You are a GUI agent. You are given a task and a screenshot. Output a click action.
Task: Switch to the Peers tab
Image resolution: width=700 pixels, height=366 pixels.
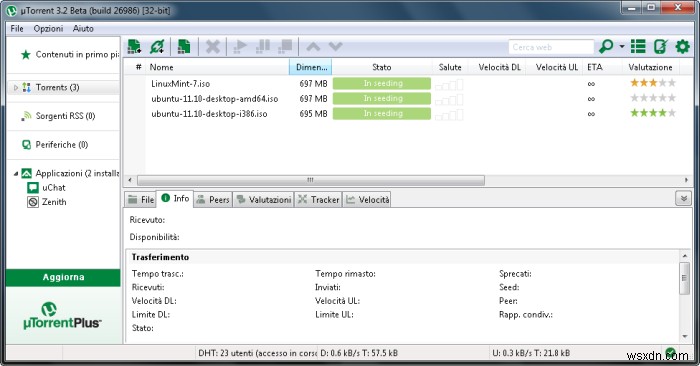(213, 200)
